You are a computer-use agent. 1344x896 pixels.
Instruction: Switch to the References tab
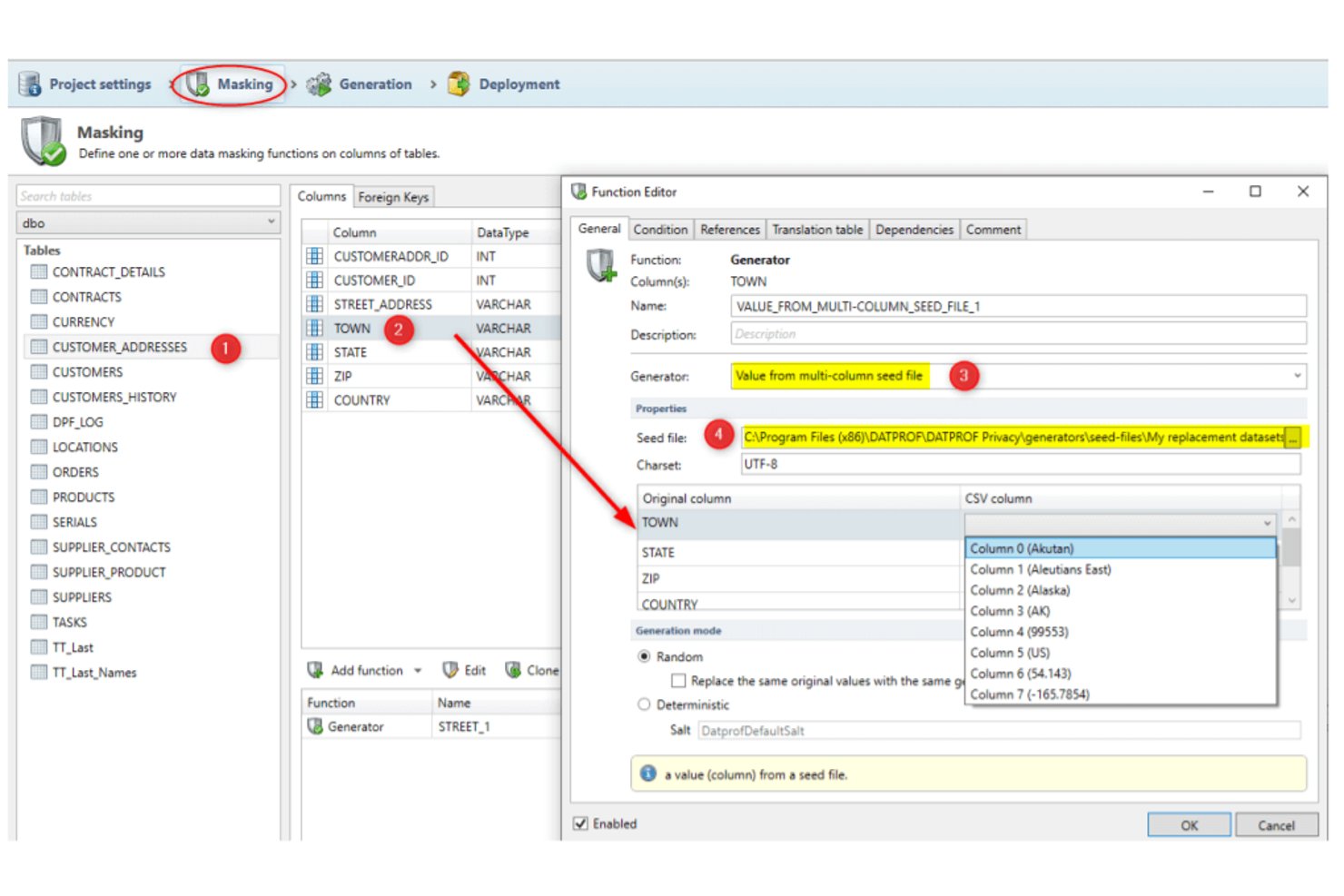[730, 230]
